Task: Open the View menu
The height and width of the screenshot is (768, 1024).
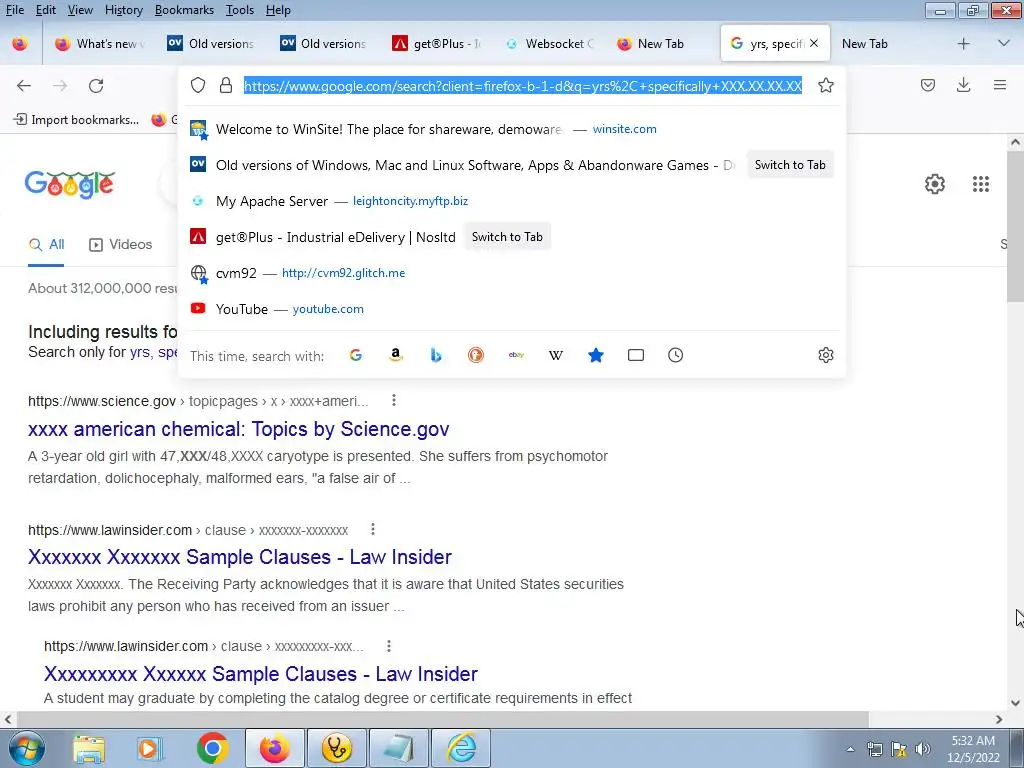Action: [80, 10]
